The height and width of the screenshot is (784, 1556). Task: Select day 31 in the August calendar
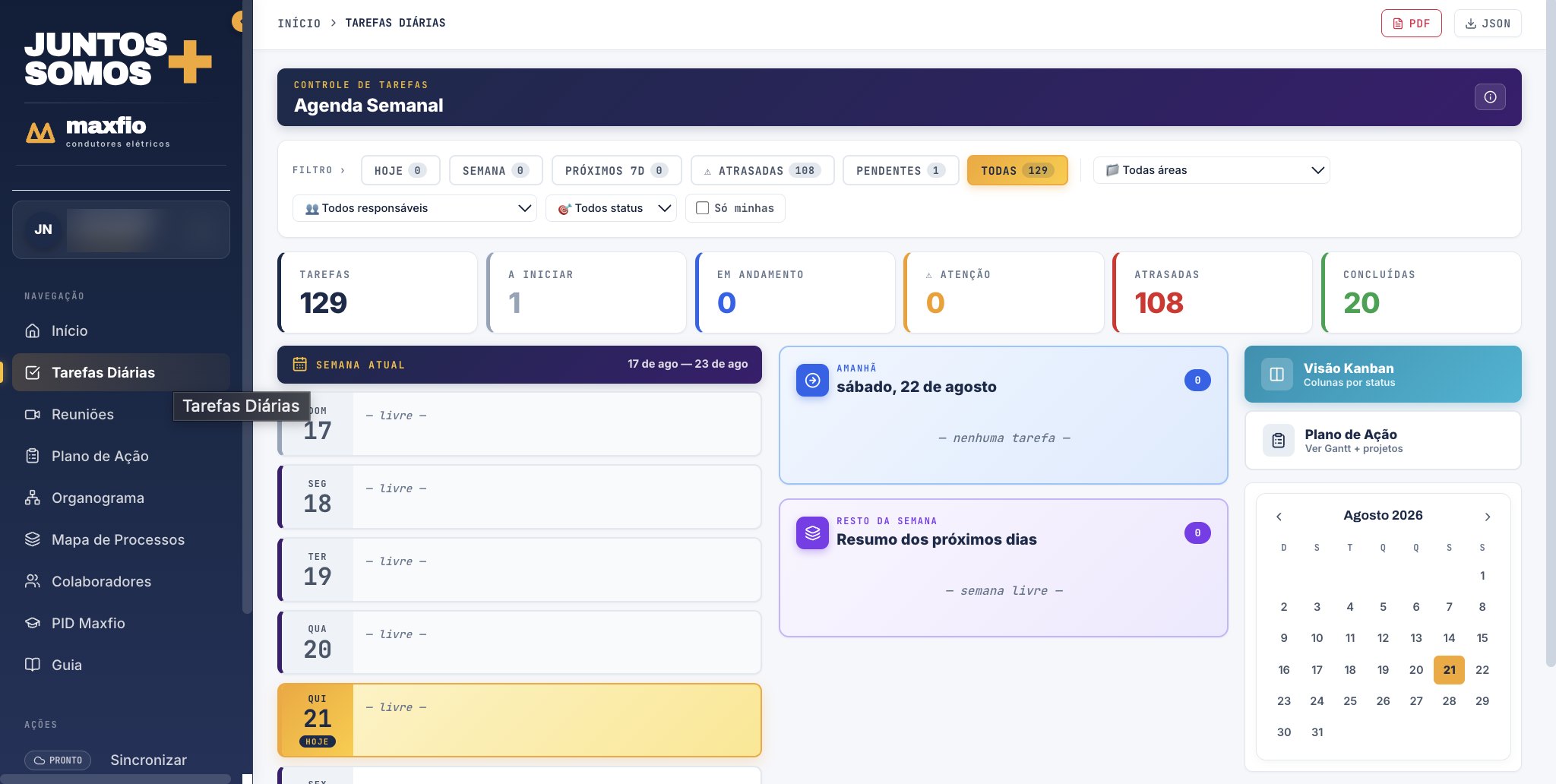point(1317,732)
